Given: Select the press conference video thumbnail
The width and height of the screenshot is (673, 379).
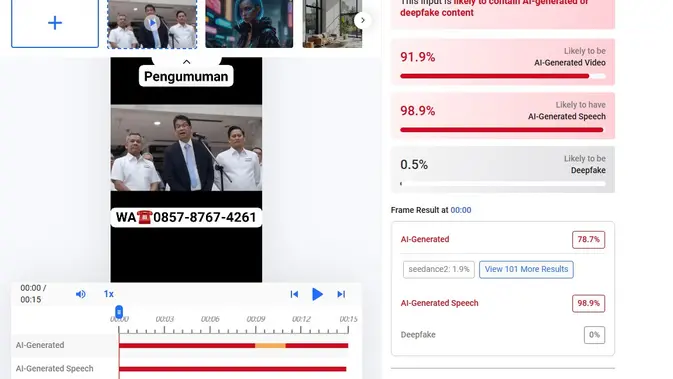Looking at the screenshot, I should pos(152,24).
